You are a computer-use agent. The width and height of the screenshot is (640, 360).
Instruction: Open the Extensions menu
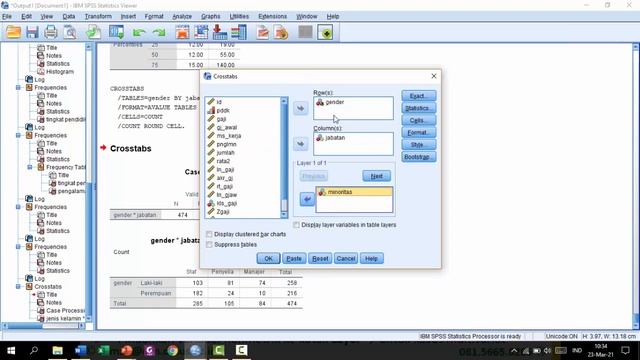273,16
